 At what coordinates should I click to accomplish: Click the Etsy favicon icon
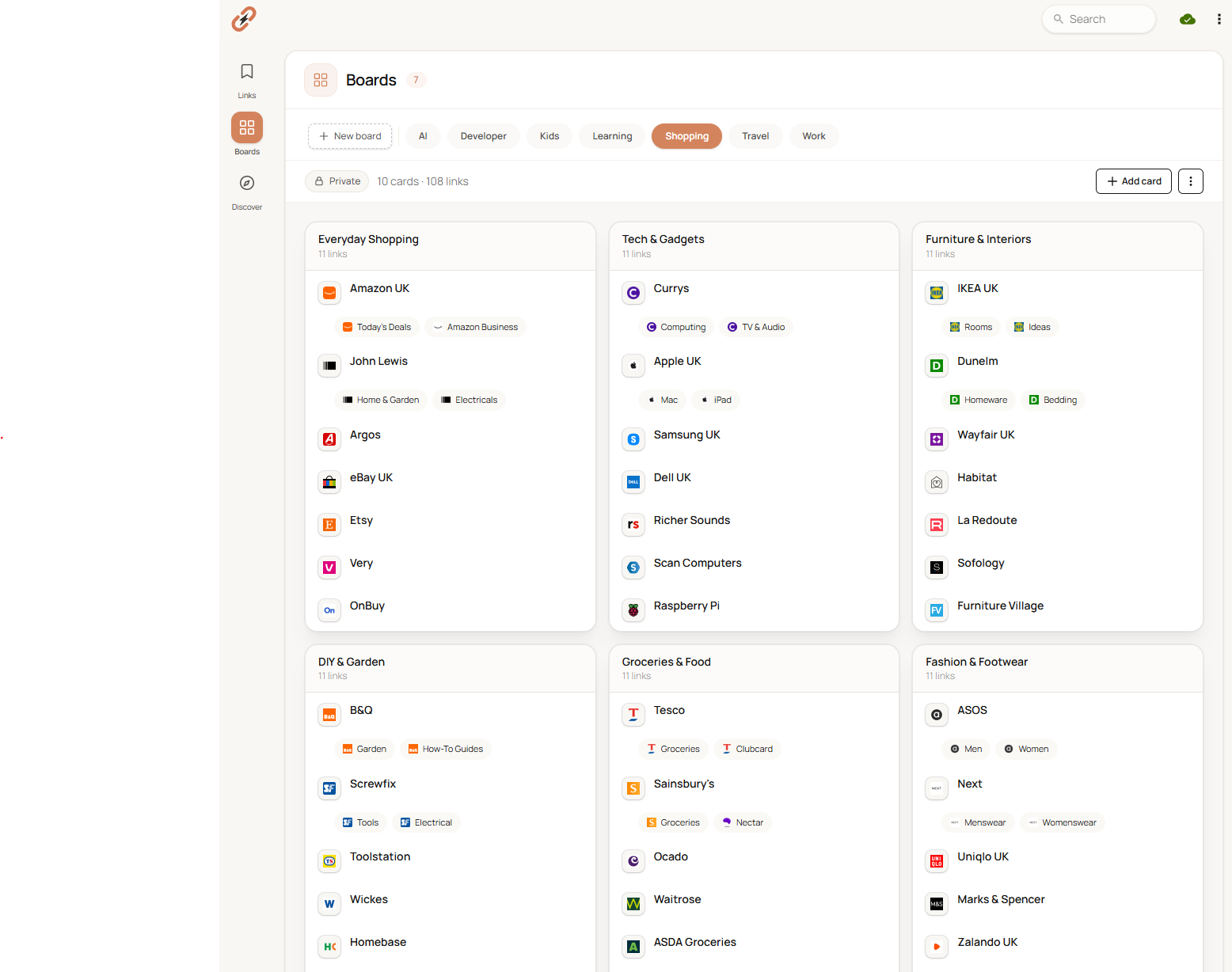coord(329,525)
